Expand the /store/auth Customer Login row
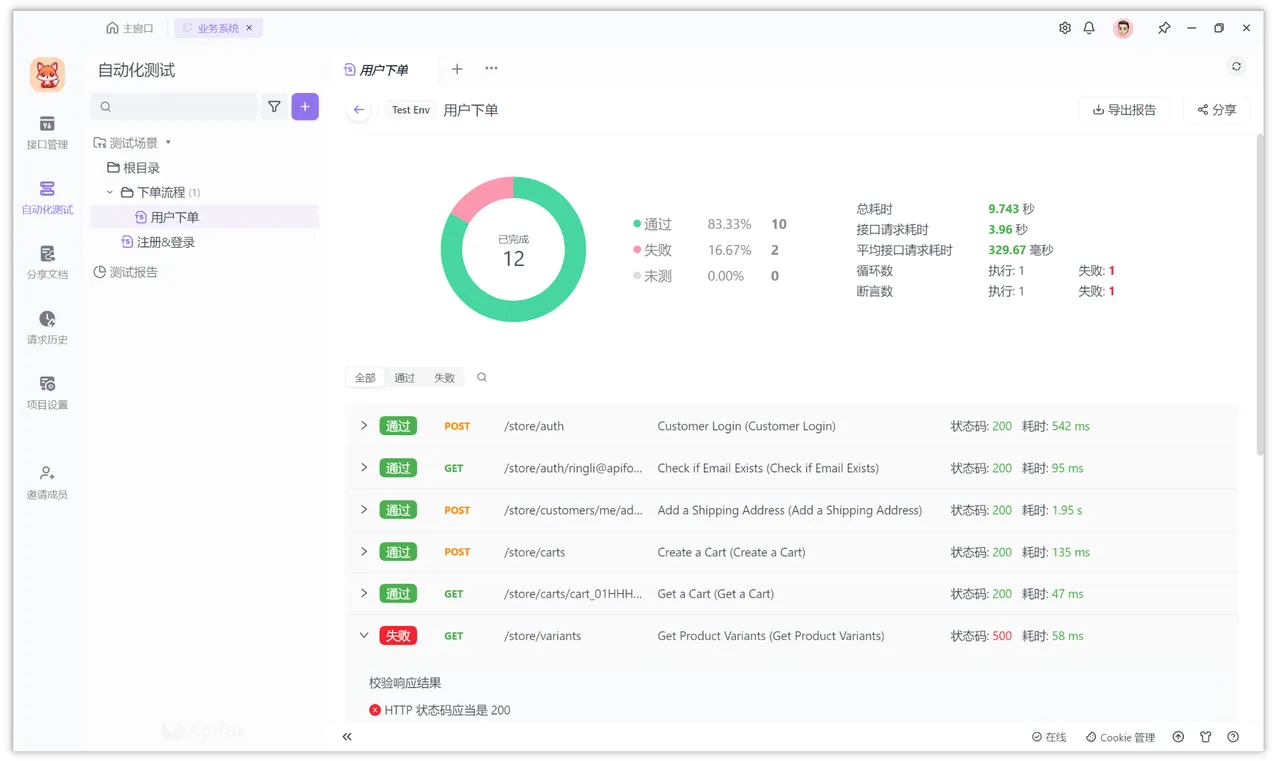Image resolution: width=1280 pixels, height=761 pixels. click(364, 426)
